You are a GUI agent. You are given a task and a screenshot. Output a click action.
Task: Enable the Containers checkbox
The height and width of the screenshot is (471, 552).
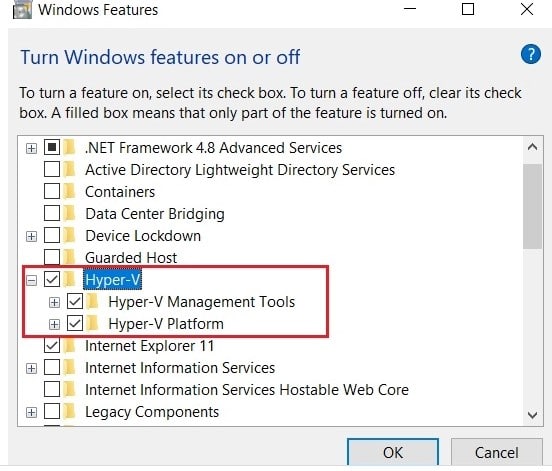tap(52, 191)
